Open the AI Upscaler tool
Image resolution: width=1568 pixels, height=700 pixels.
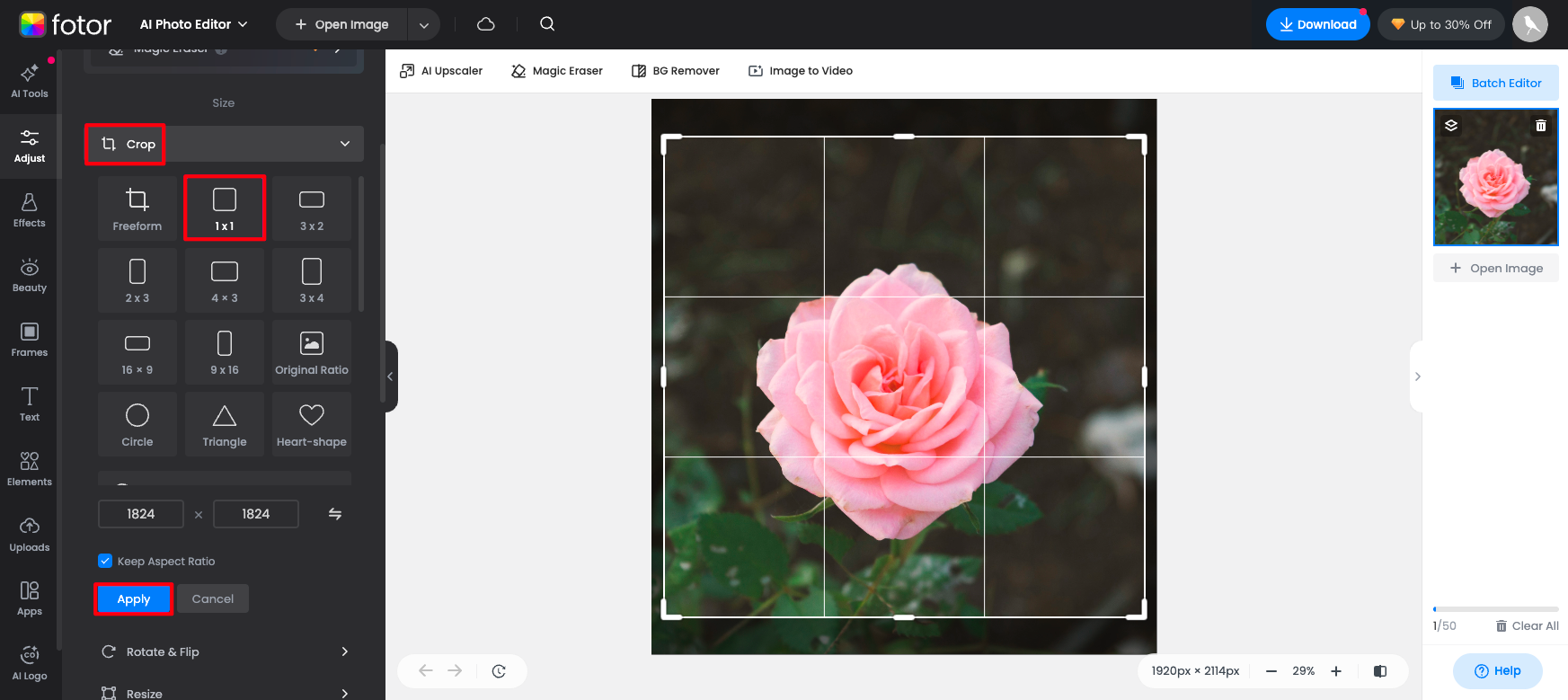click(441, 71)
